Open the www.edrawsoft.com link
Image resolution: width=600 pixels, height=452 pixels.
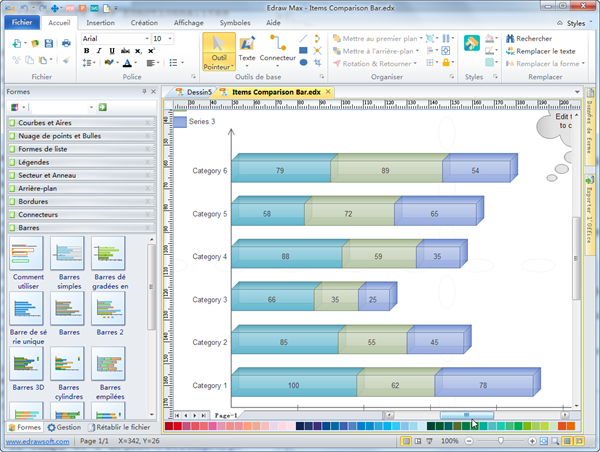[x=35, y=441]
